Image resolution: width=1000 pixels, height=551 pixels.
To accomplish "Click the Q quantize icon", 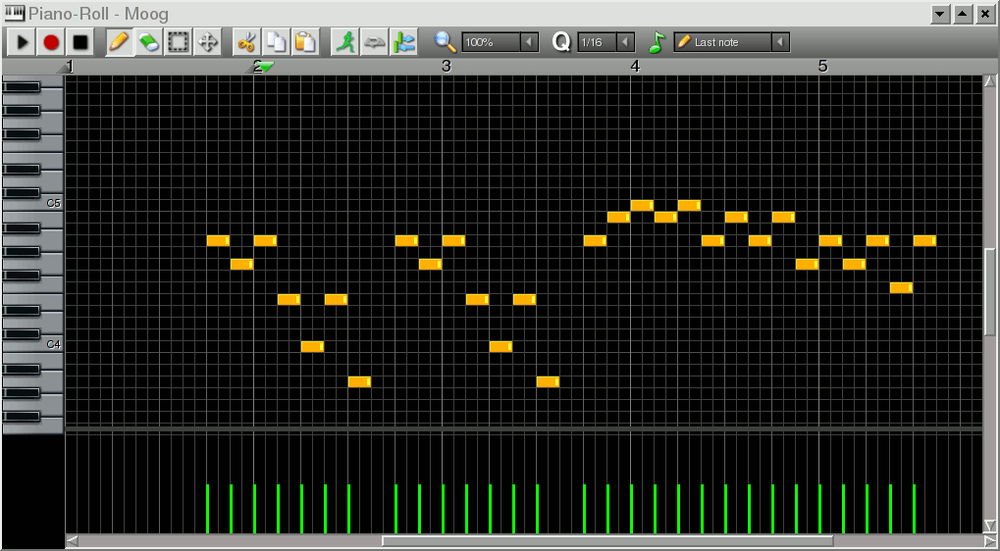I will [561, 42].
